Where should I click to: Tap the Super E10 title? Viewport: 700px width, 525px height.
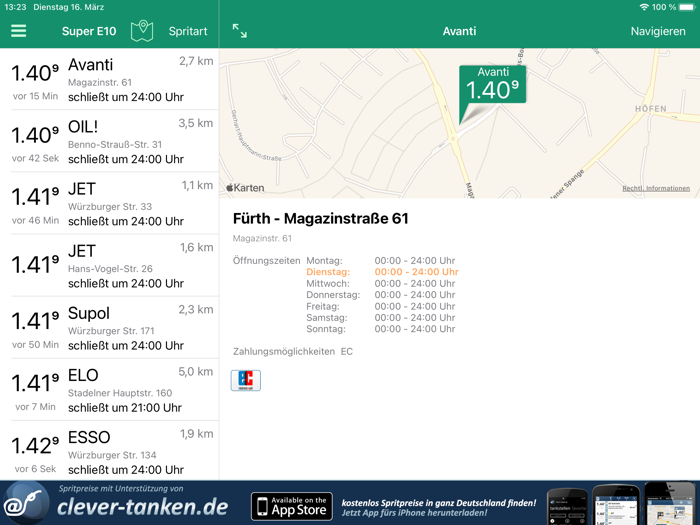(89, 31)
